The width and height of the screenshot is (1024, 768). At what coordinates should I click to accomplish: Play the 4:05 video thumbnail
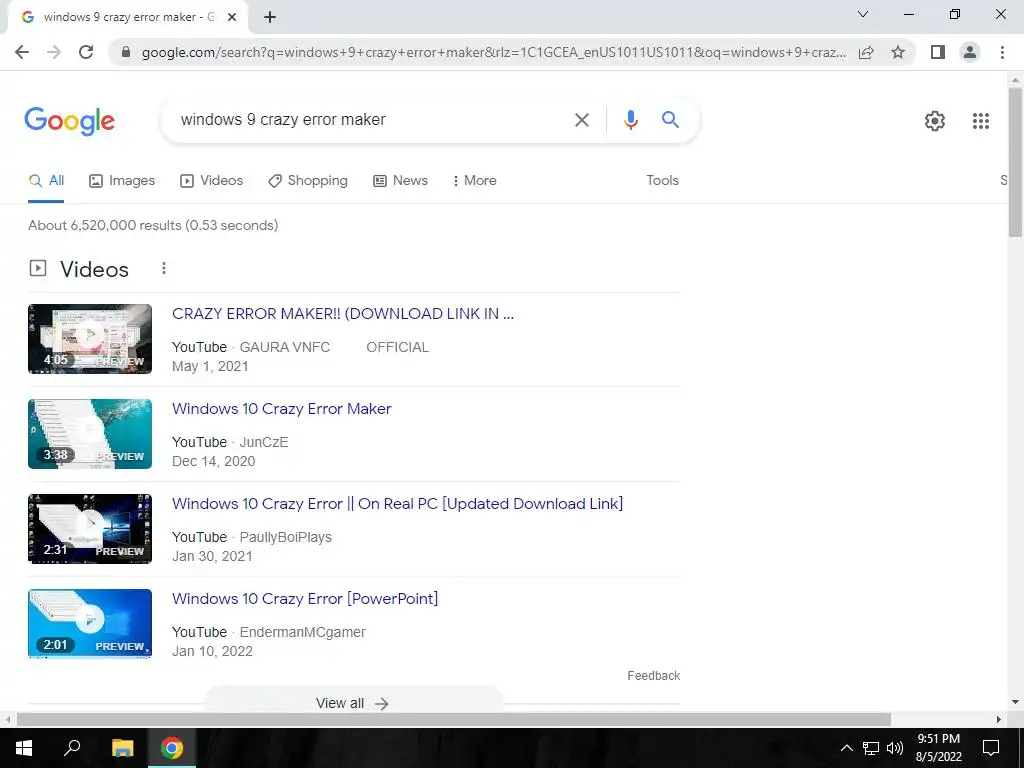click(90, 339)
